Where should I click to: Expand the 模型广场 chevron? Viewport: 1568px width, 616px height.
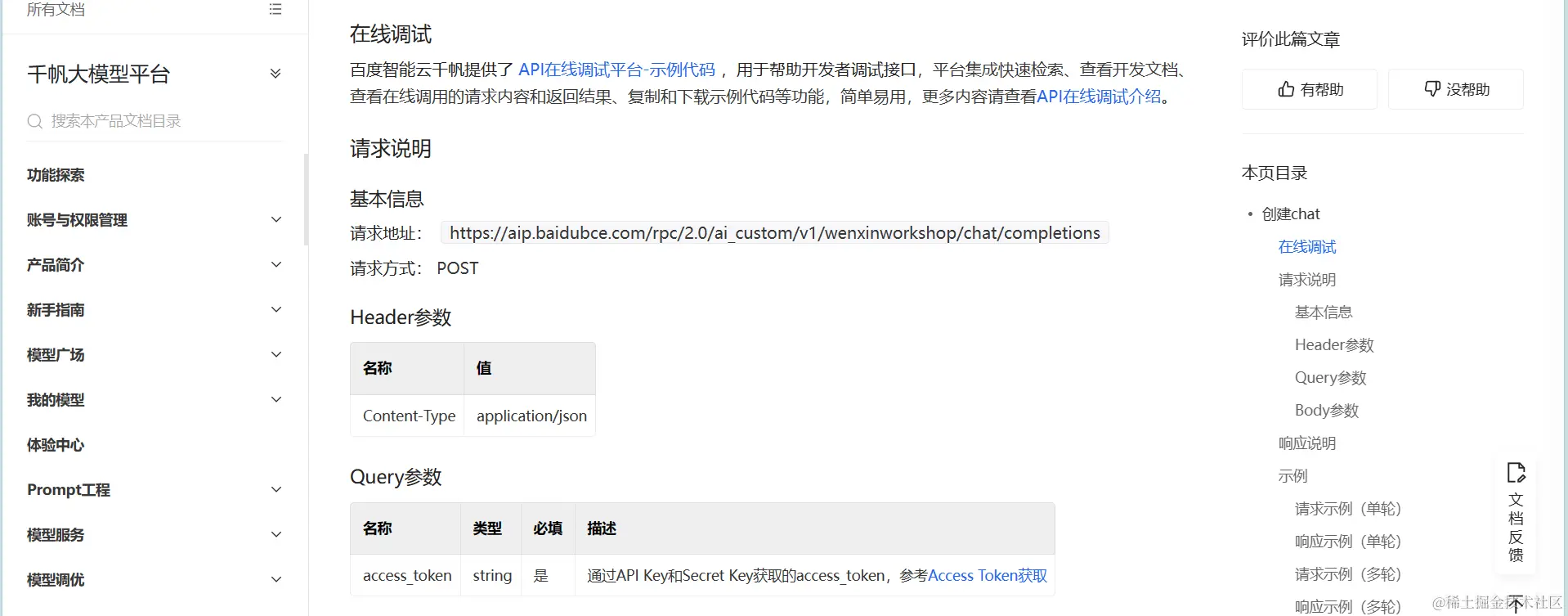[x=276, y=354]
